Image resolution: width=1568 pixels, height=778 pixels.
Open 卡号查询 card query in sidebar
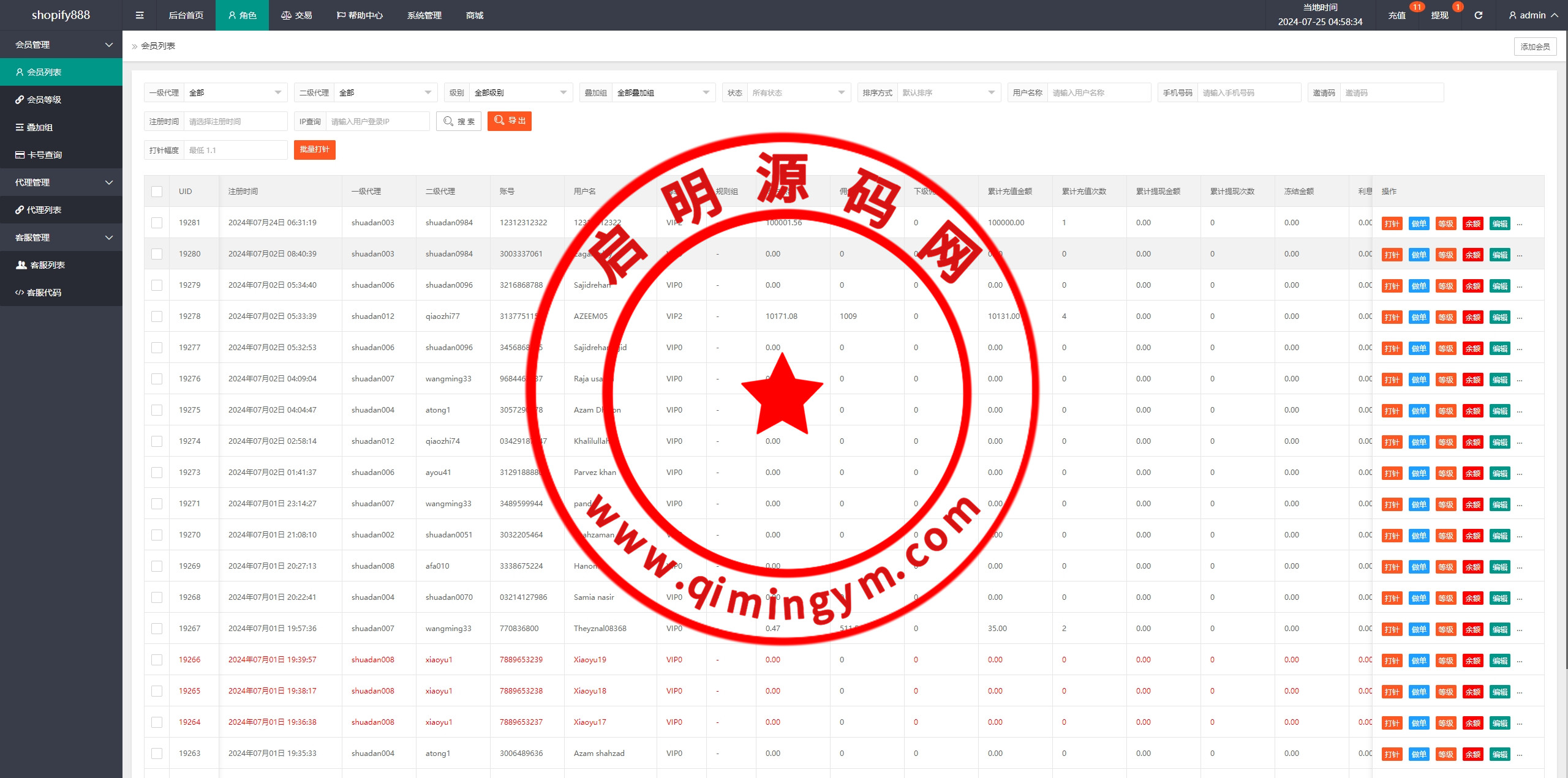45,155
